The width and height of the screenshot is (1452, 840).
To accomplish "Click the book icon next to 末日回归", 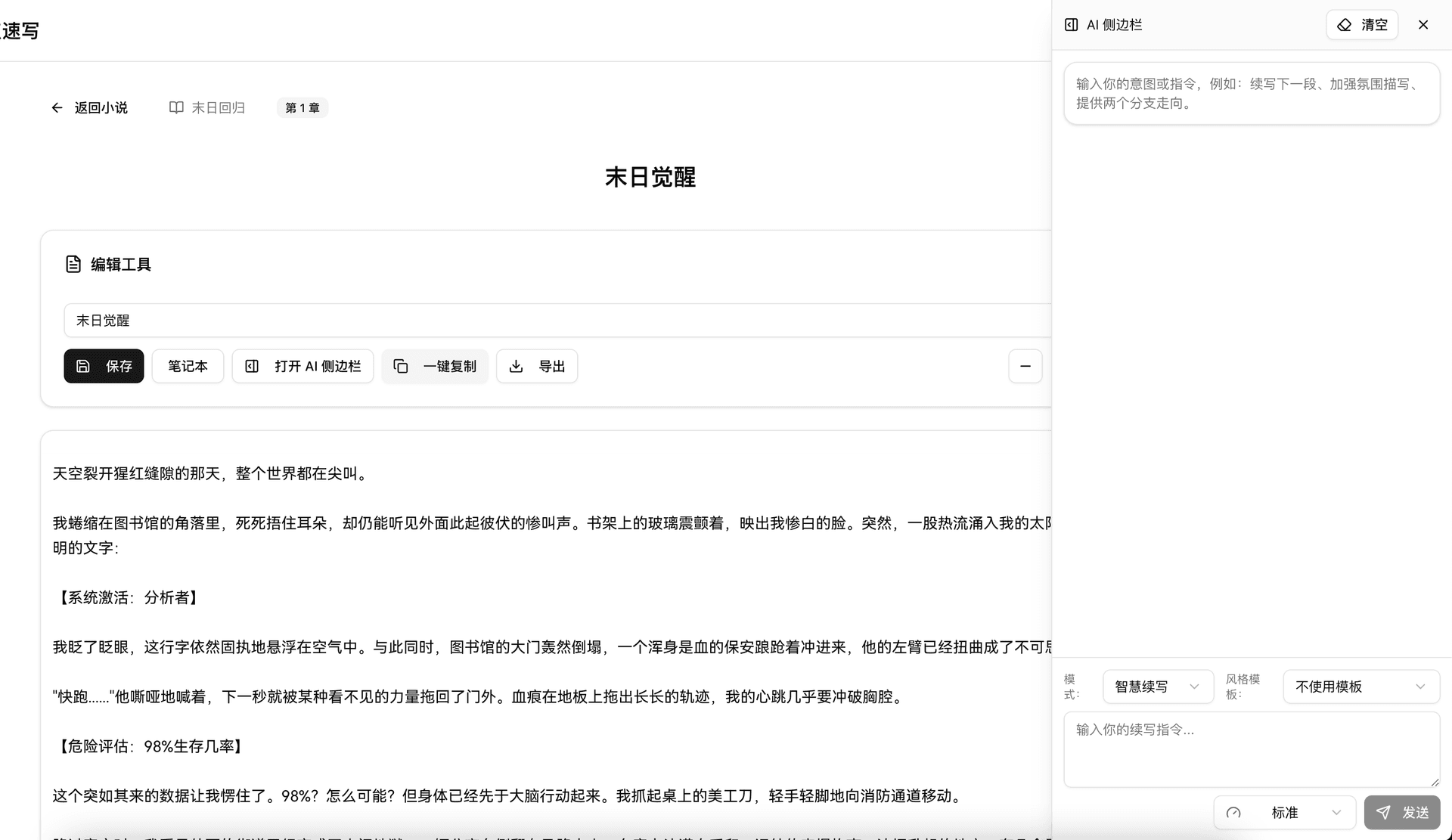I will 175,107.
